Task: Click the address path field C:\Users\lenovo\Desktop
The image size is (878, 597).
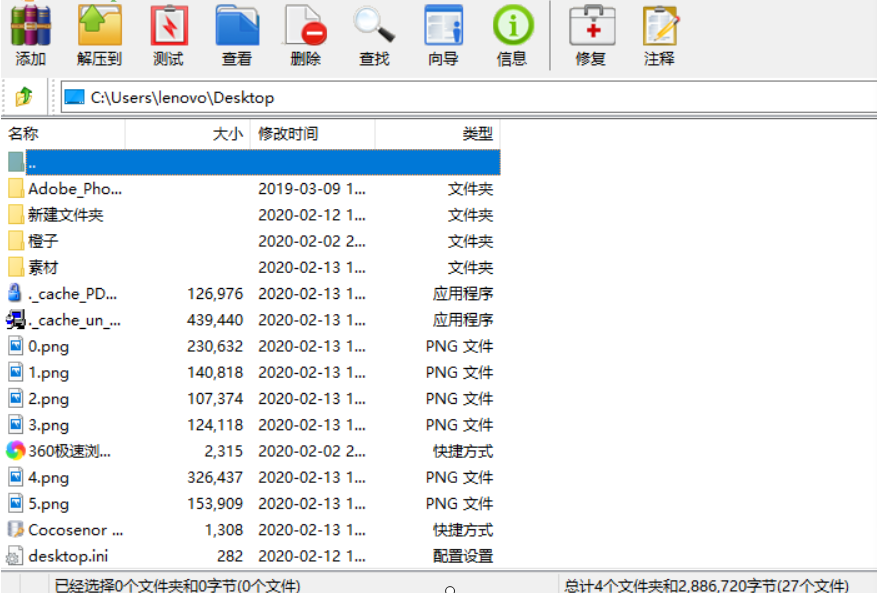Action: 468,97
